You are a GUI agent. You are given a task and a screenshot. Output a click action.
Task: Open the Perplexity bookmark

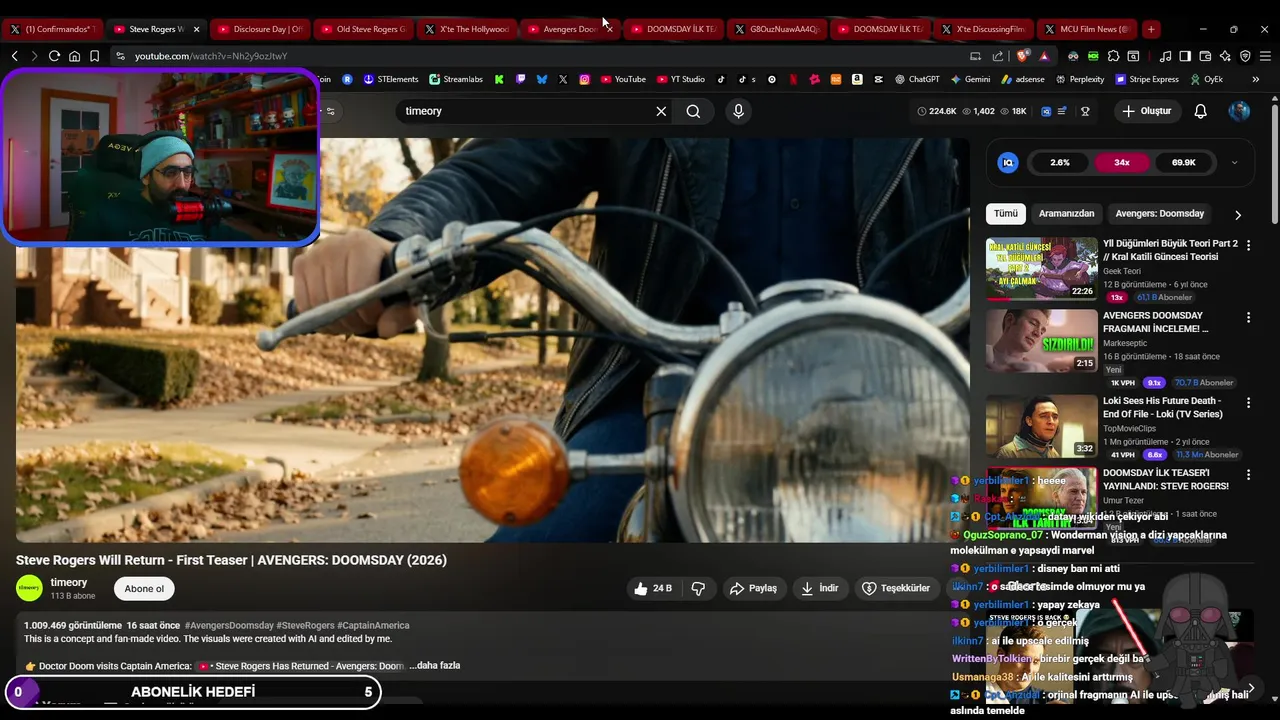(1079, 79)
